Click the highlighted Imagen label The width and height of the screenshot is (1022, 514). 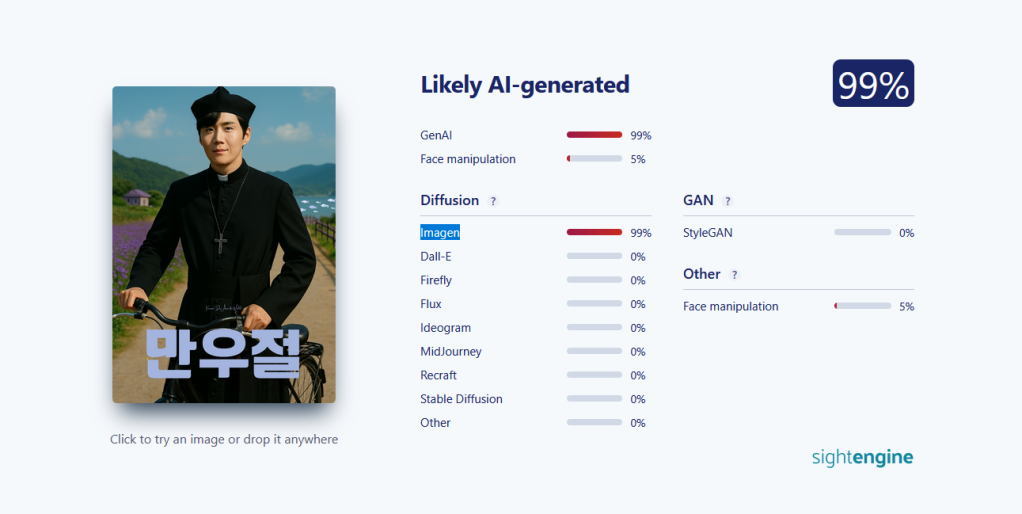click(x=440, y=232)
